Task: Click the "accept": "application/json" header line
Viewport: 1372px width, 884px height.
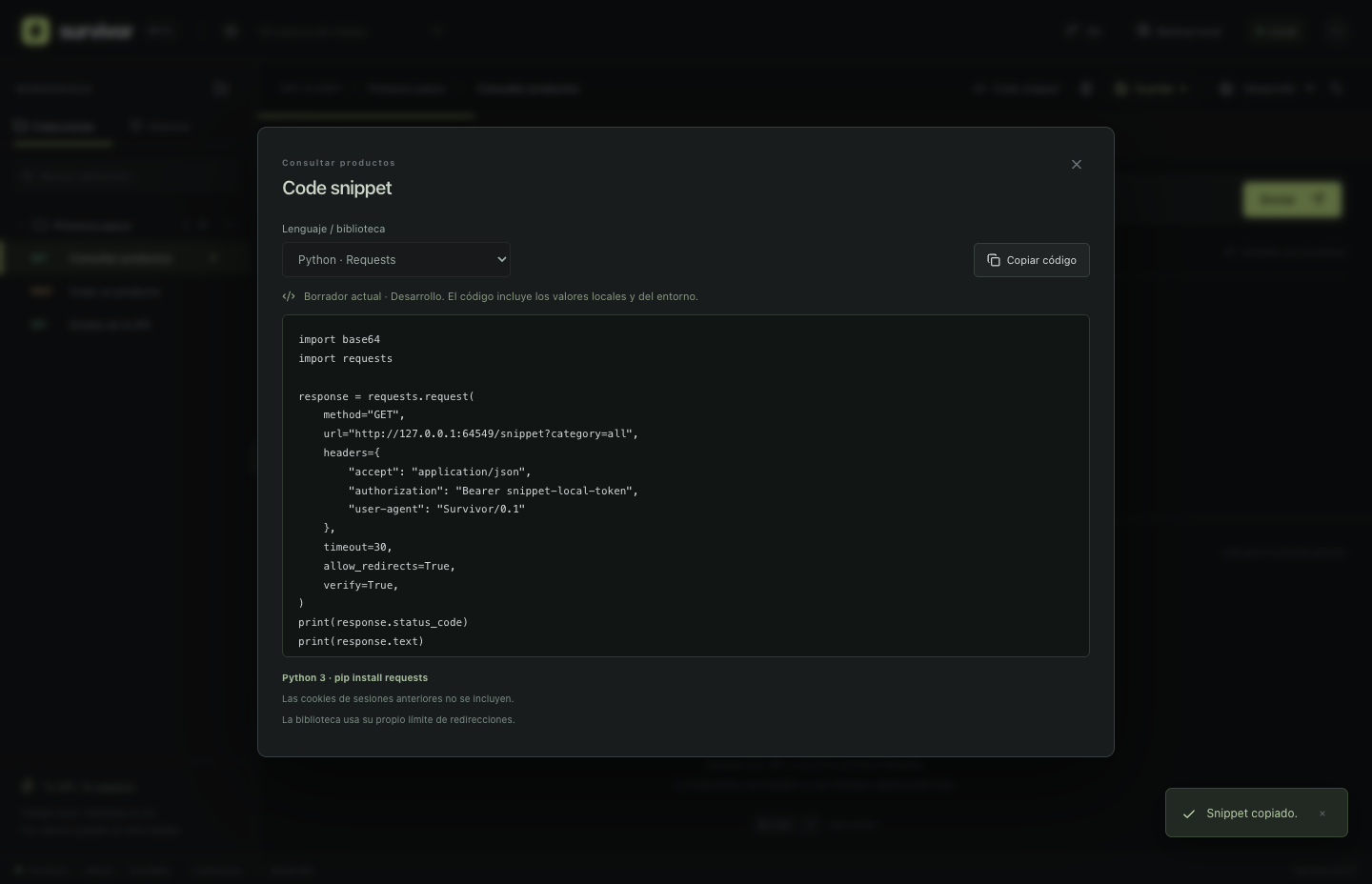Action: click(x=440, y=472)
